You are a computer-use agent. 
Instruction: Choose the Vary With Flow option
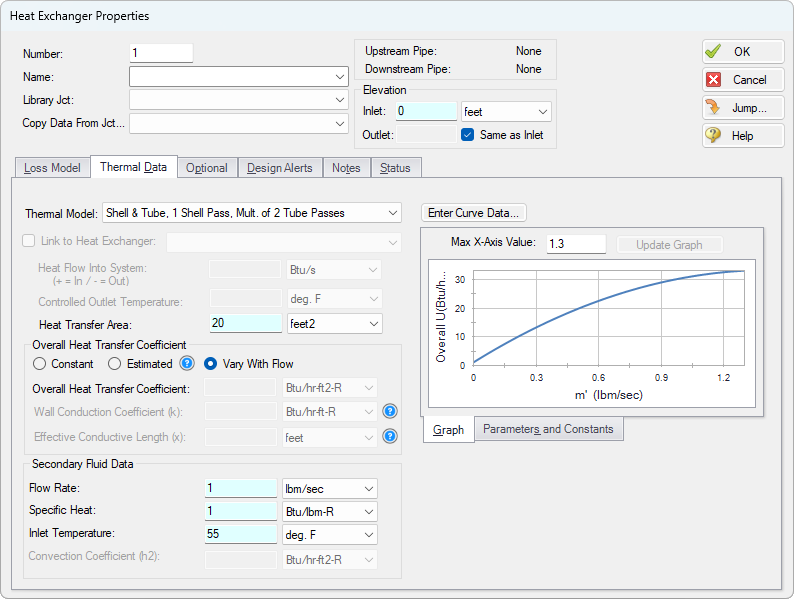[x=210, y=364]
